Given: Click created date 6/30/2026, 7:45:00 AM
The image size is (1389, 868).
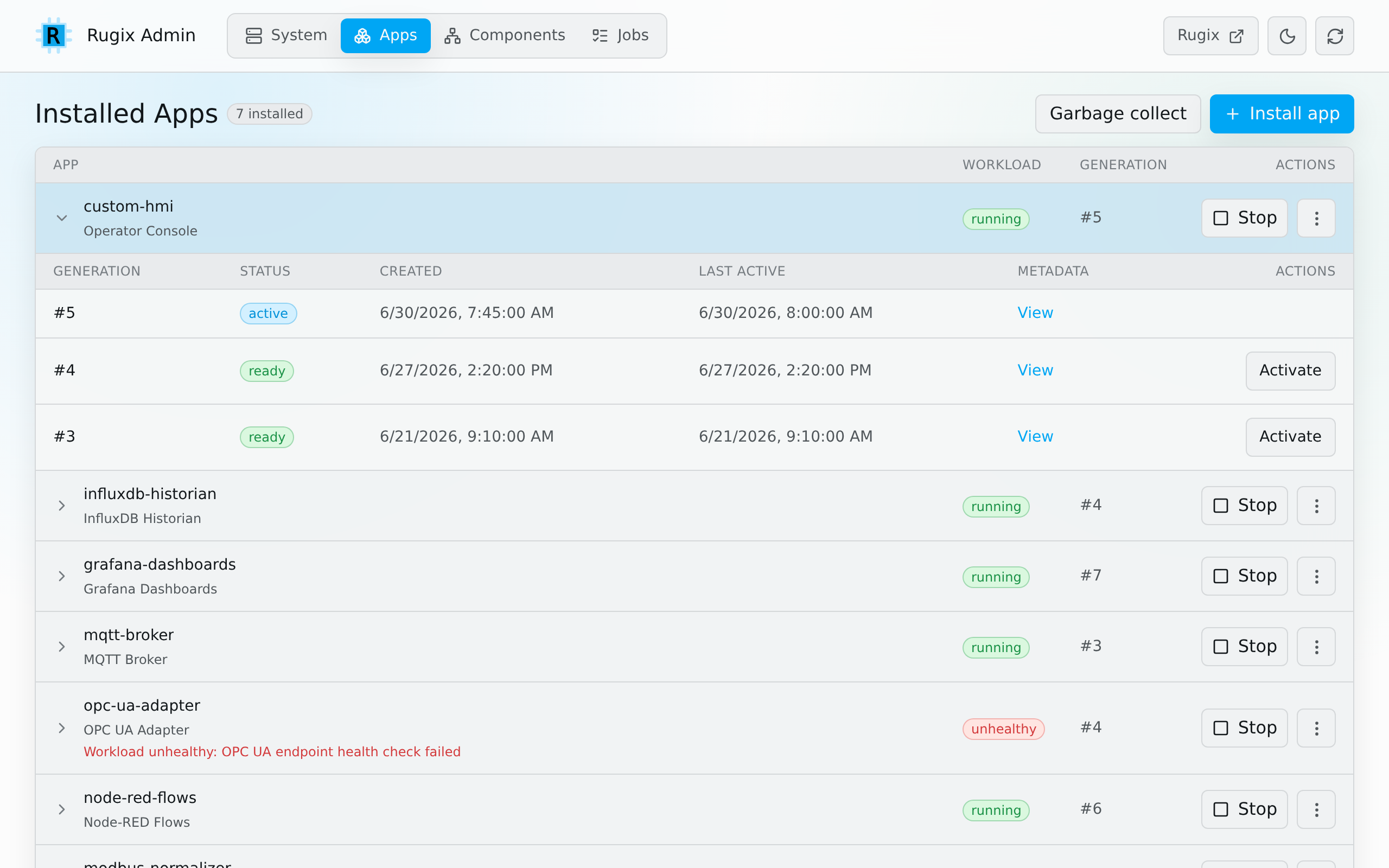Looking at the screenshot, I should pyautogui.click(x=467, y=313).
